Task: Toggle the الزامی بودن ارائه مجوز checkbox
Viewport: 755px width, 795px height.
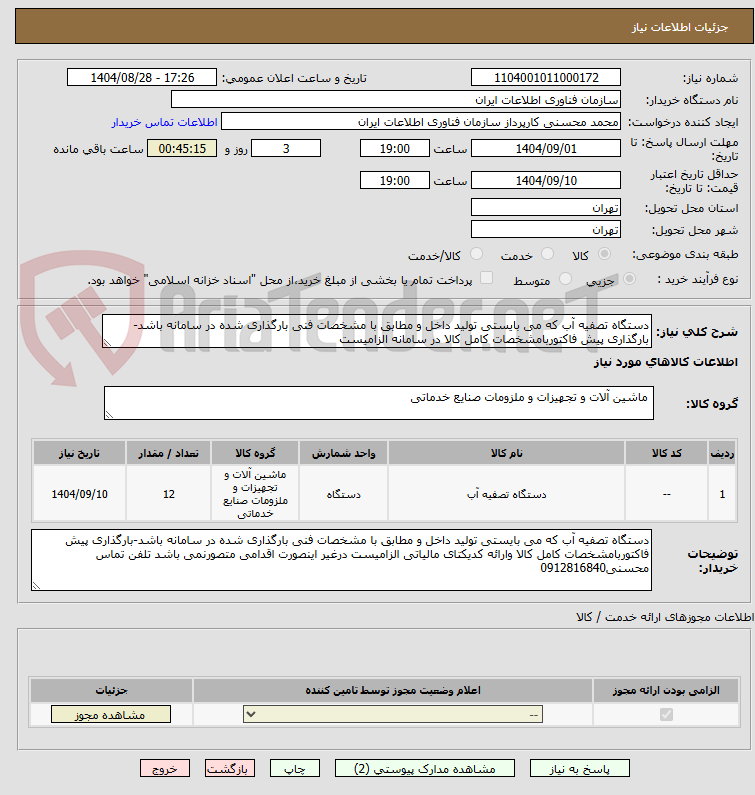Action: 666,714
